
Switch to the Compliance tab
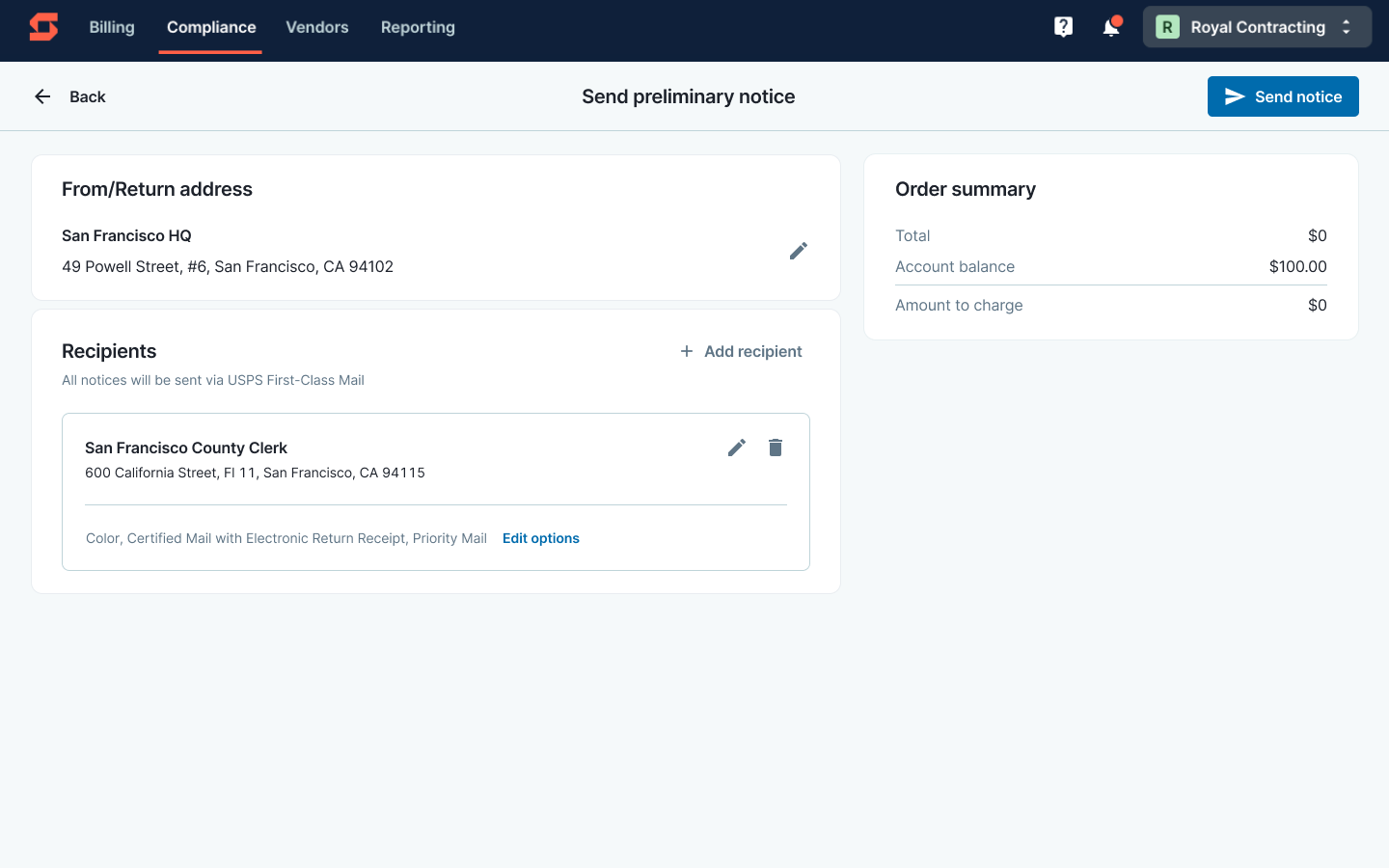211,27
